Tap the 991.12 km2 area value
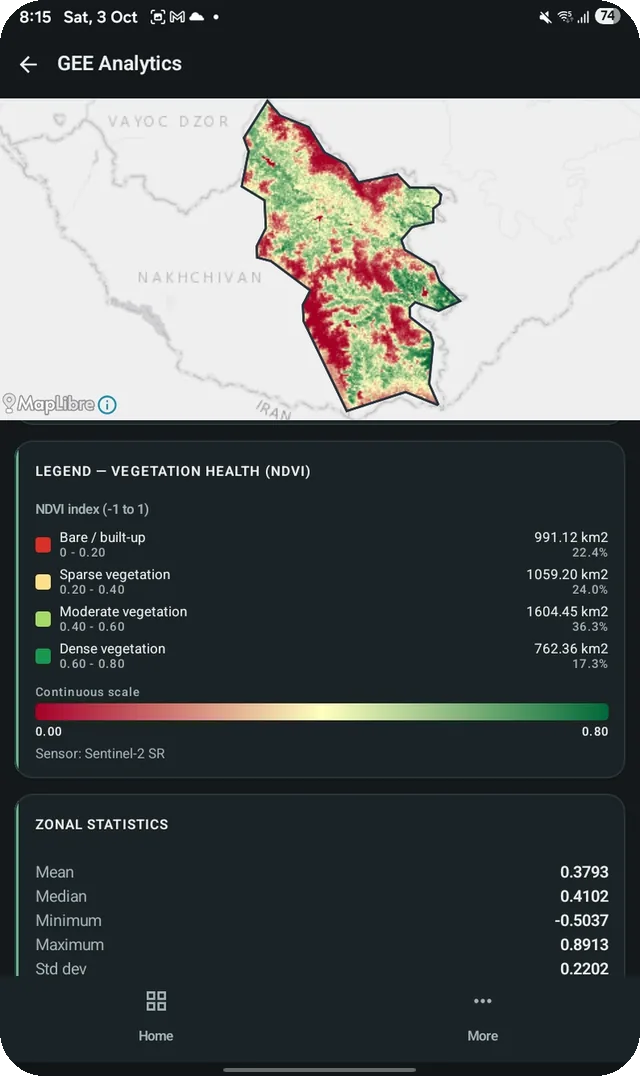 coord(571,537)
